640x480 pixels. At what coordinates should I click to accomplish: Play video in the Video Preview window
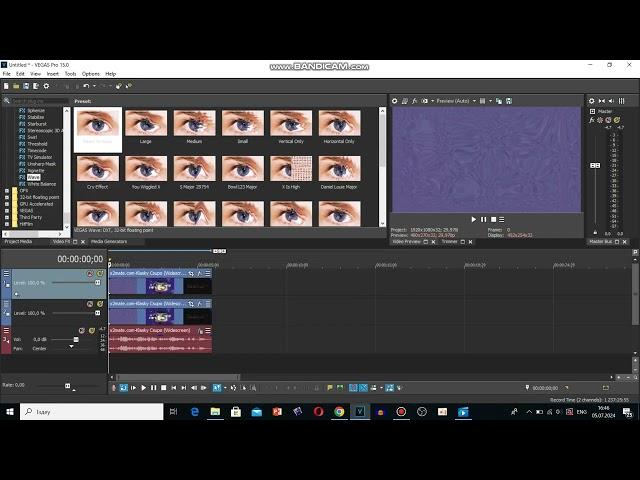tap(473, 220)
